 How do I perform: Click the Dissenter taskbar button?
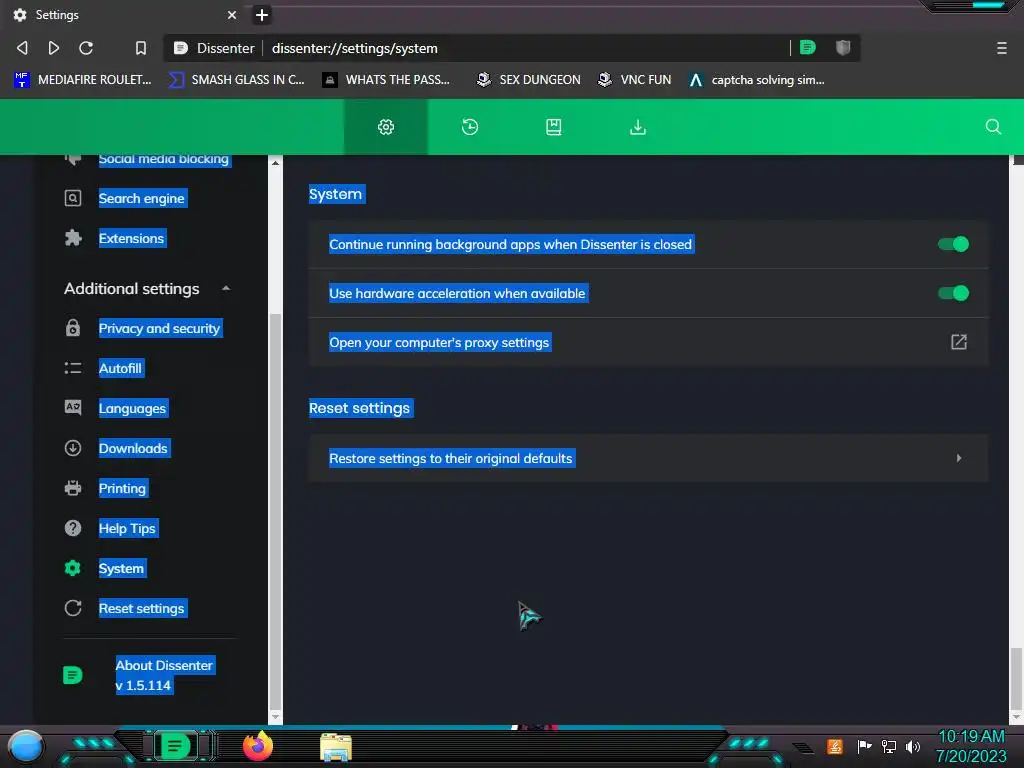pos(175,746)
